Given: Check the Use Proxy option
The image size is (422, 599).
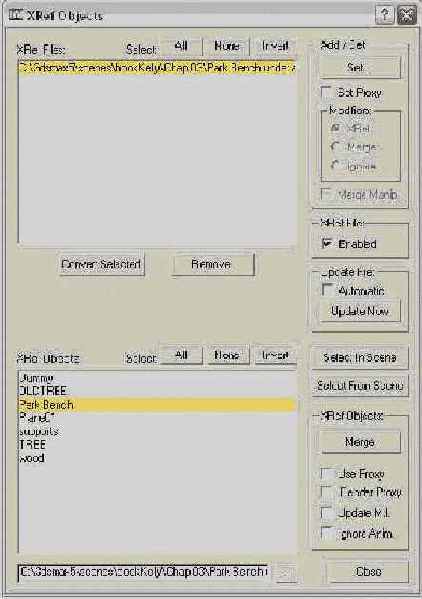Looking at the screenshot, I should point(327,474).
